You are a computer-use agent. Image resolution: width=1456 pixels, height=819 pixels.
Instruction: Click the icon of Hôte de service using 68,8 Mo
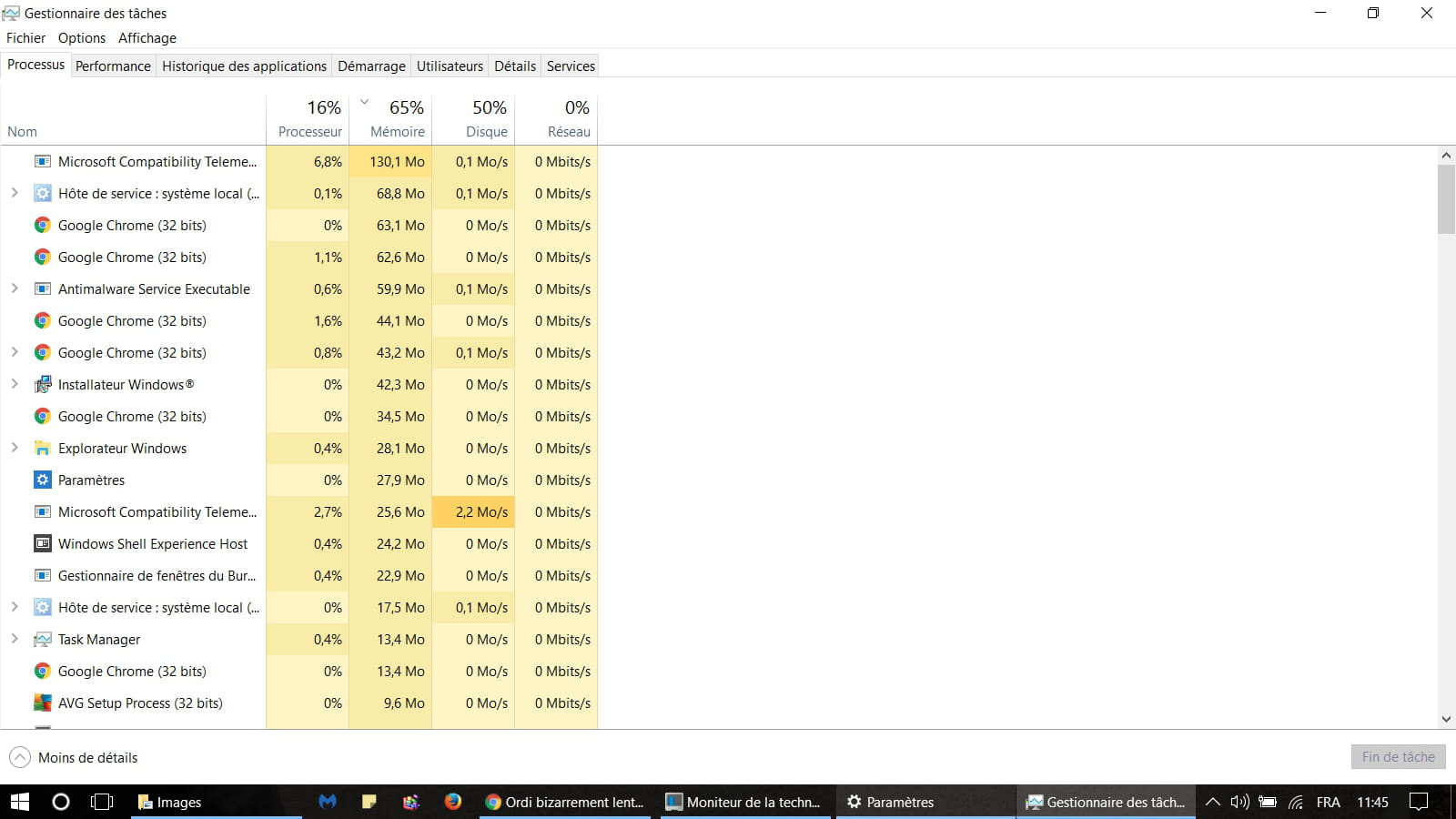click(x=42, y=194)
